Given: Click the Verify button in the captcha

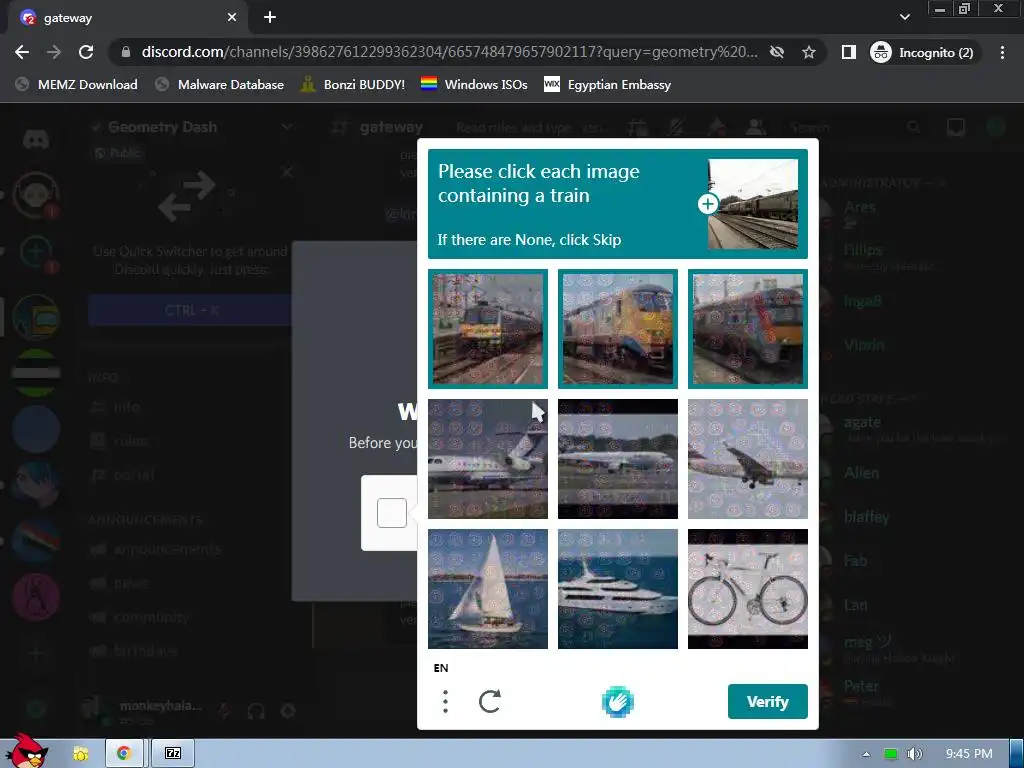Looking at the screenshot, I should tap(767, 701).
